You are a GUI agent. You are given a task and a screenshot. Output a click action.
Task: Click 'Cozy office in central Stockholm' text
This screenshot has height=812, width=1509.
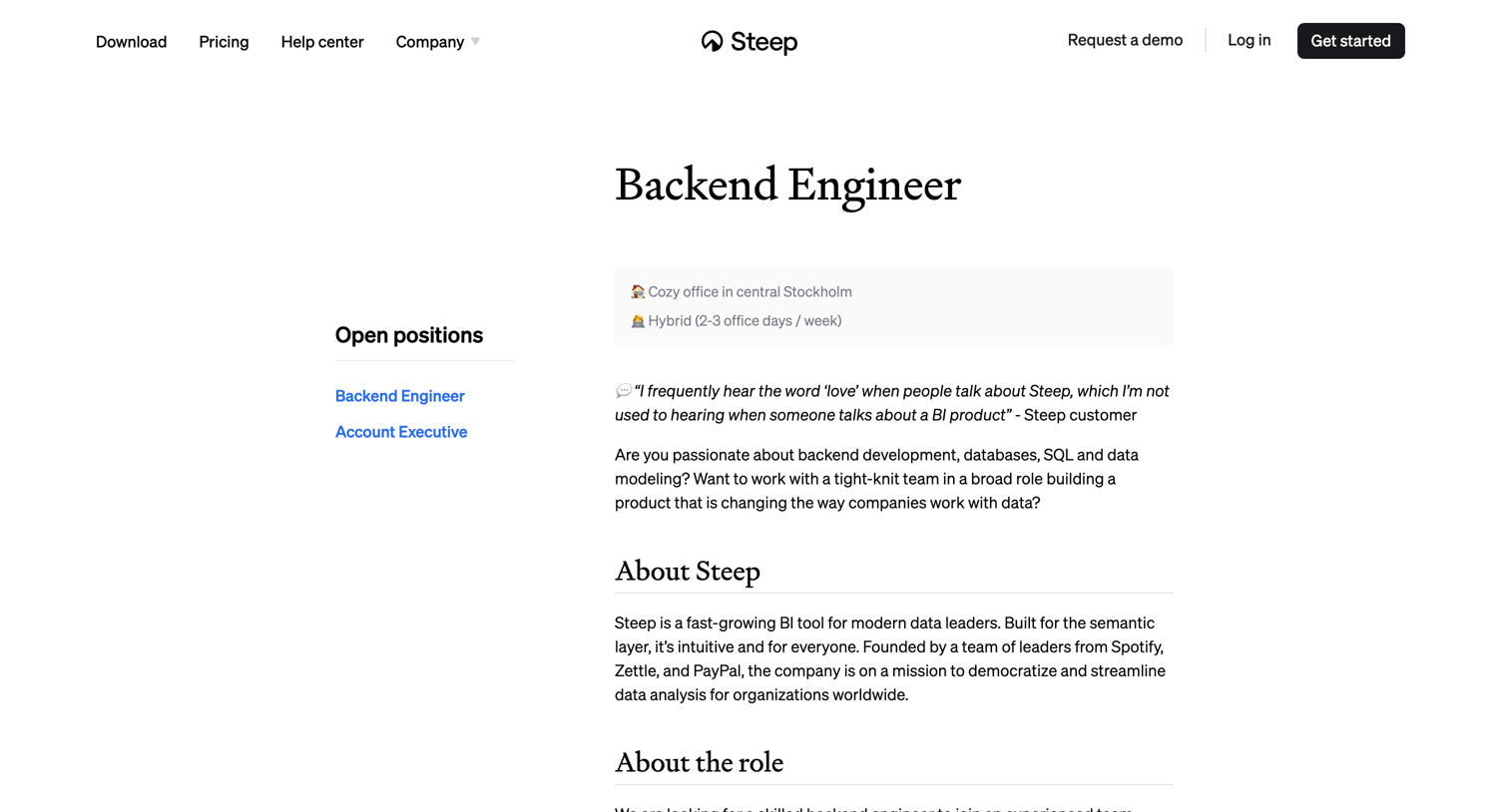750,292
